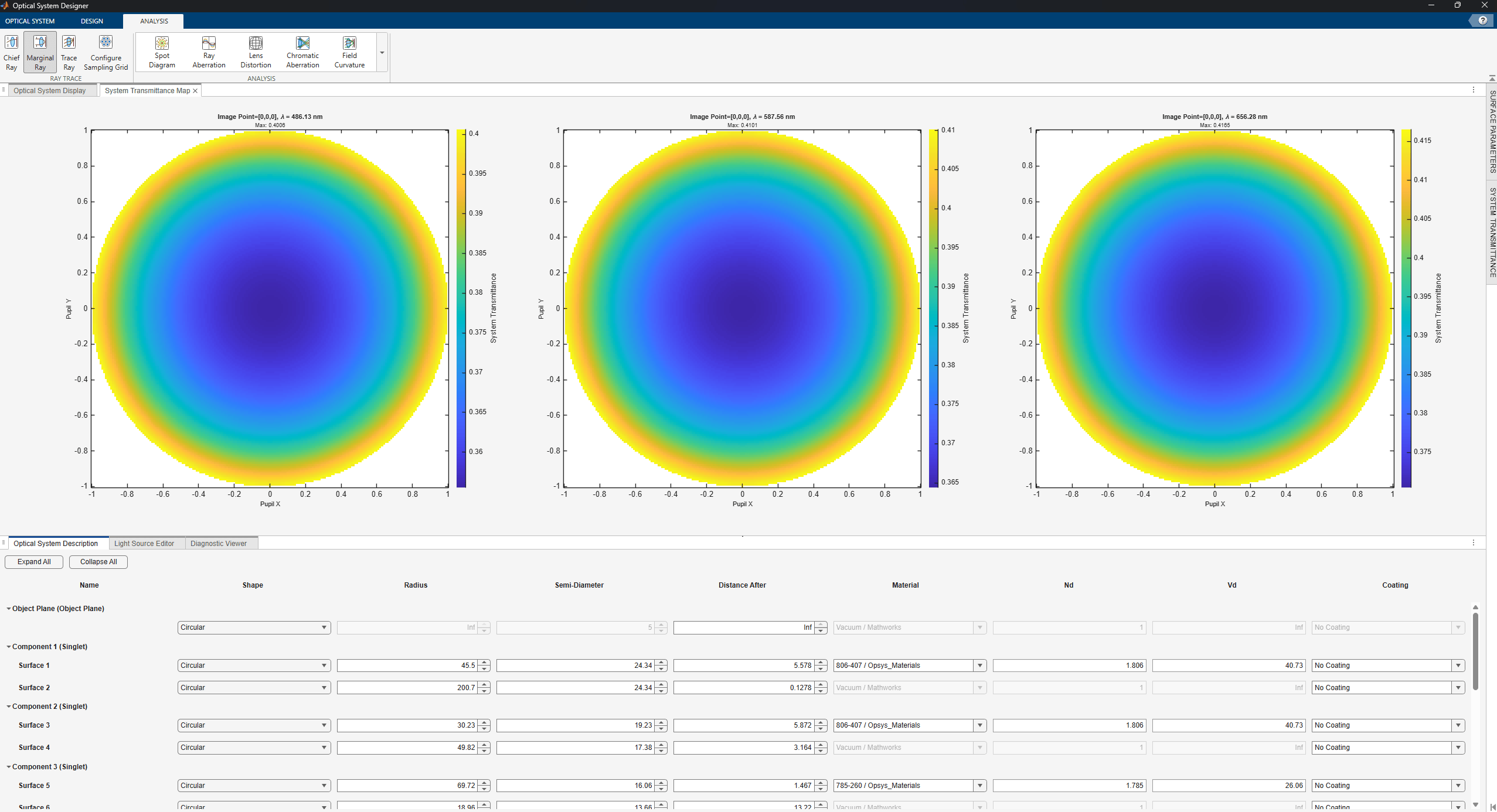Open the help question mark icon
The width and height of the screenshot is (1497, 812).
point(1482,21)
